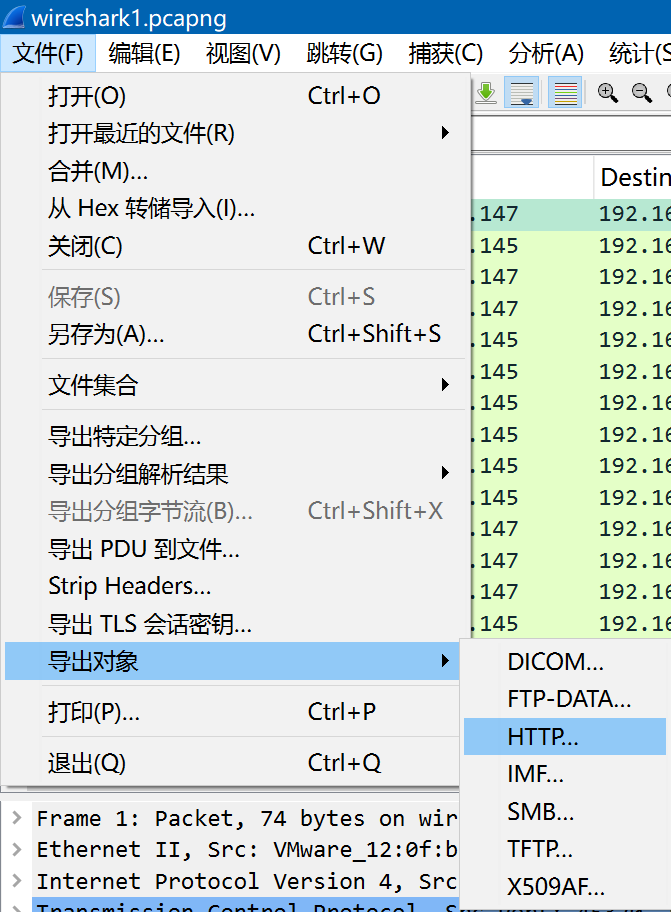Click the go to last packet icon
This screenshot has width=671, height=912.
[486, 94]
